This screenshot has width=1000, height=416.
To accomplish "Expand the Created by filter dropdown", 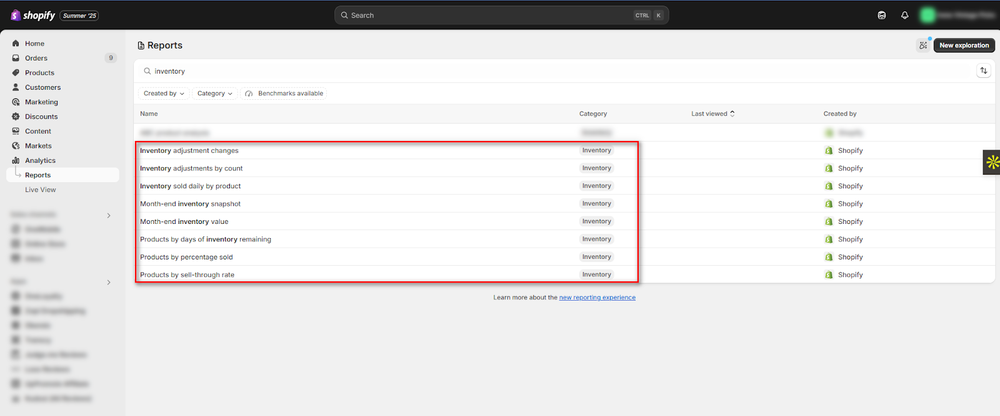I will pyautogui.click(x=164, y=93).
